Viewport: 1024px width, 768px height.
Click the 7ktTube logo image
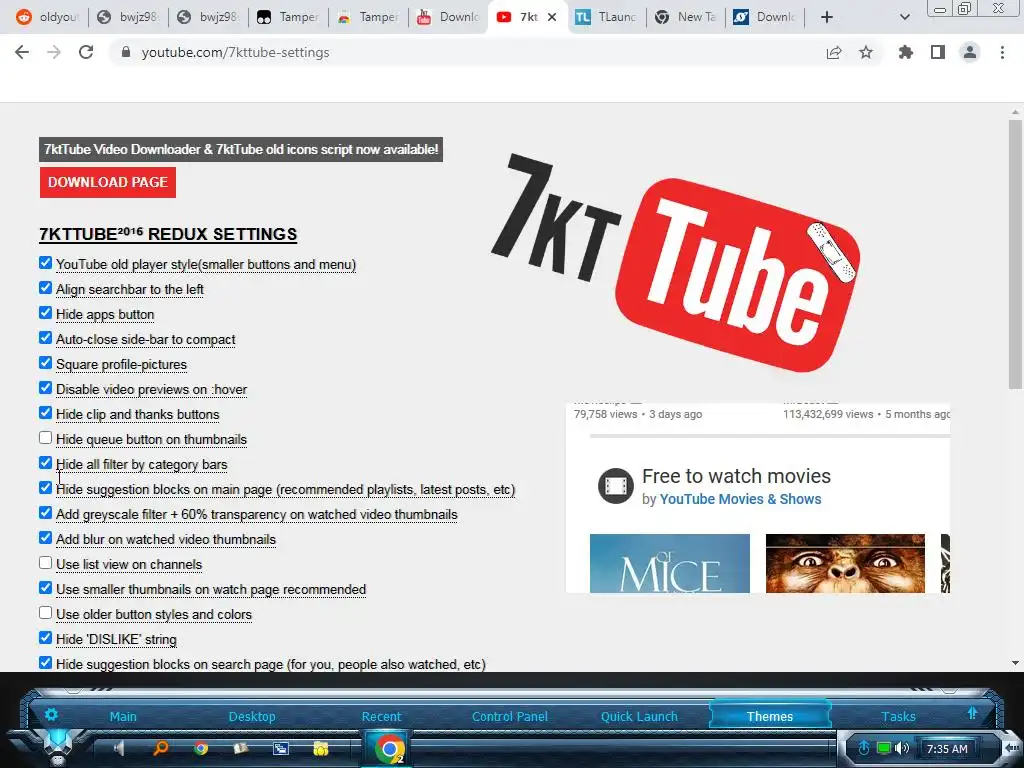pyautogui.click(x=676, y=261)
